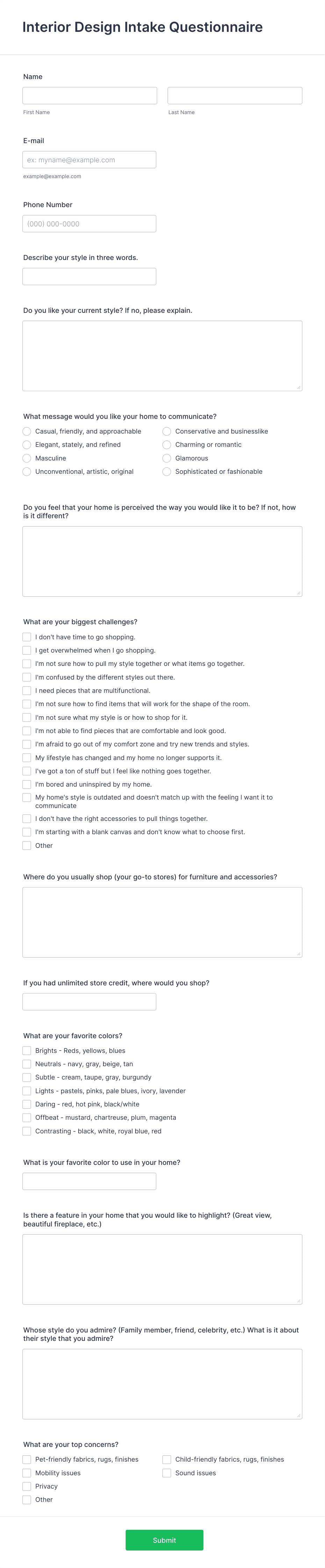Check "I don't have time to go shopping"

(x=27, y=637)
